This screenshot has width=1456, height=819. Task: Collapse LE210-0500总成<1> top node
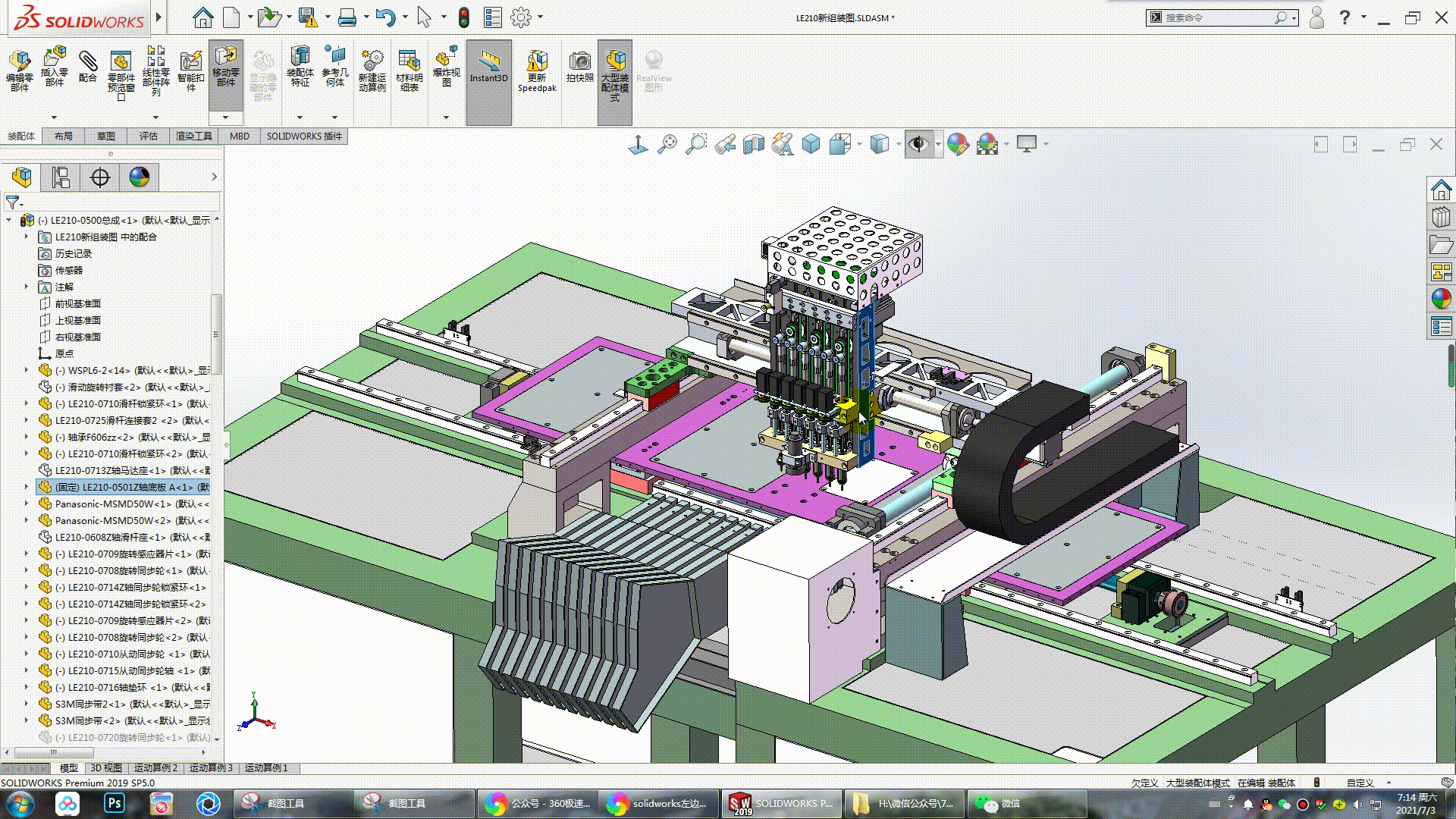[9, 220]
